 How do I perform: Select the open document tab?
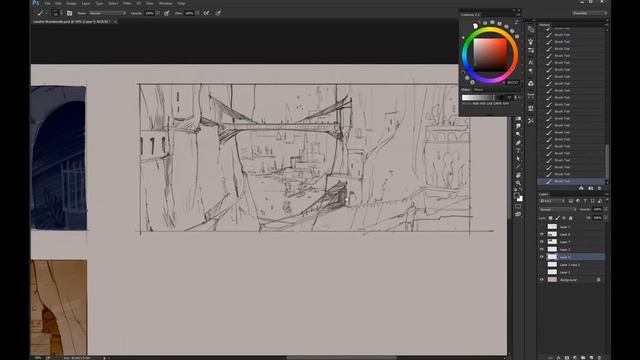72,21
